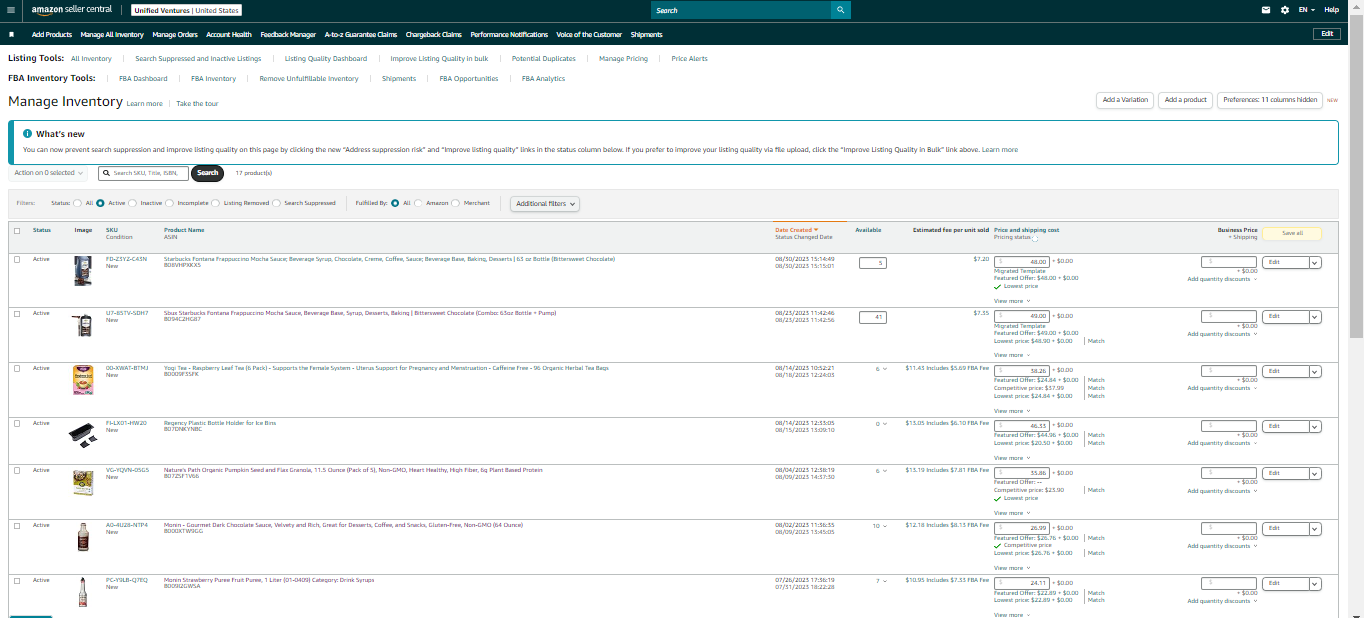The height and width of the screenshot is (618, 1364).
Task: Open the Sbux bottle and pump combo thumbnail
Action: click(x=83, y=325)
